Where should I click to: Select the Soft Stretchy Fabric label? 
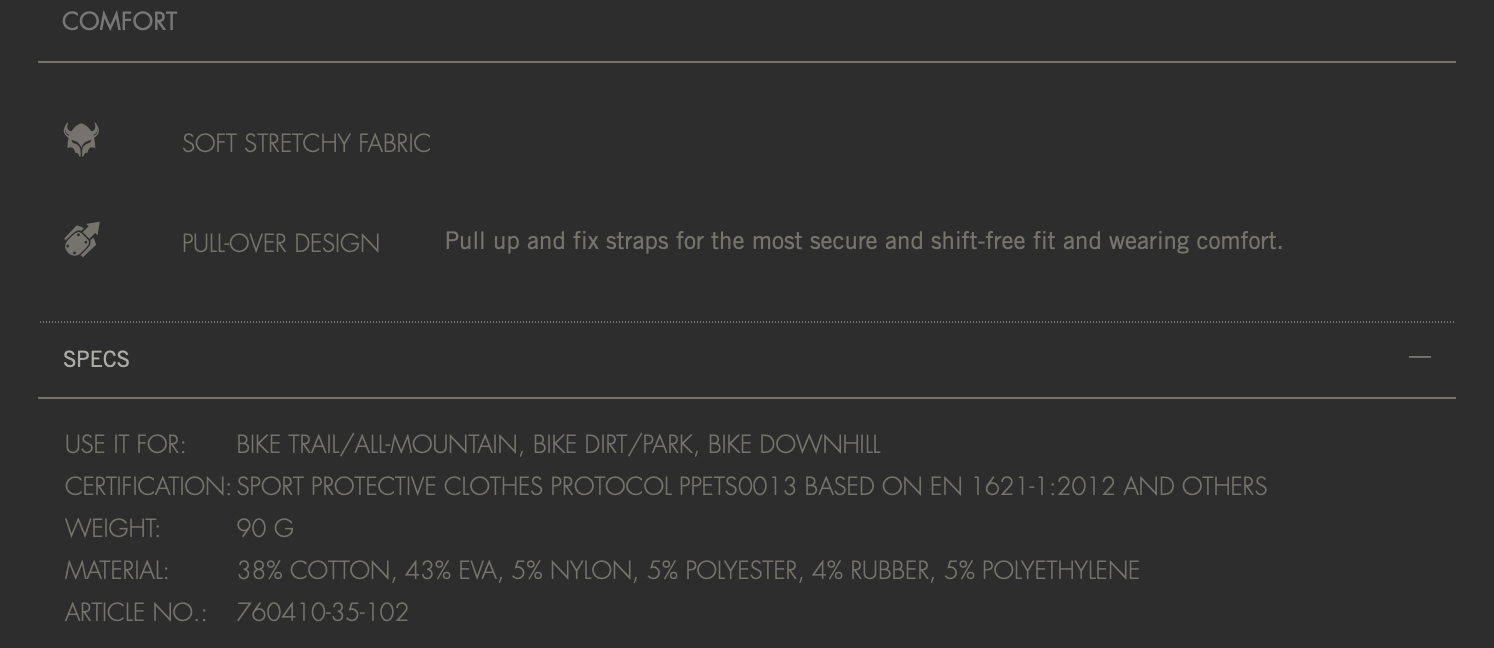point(306,143)
